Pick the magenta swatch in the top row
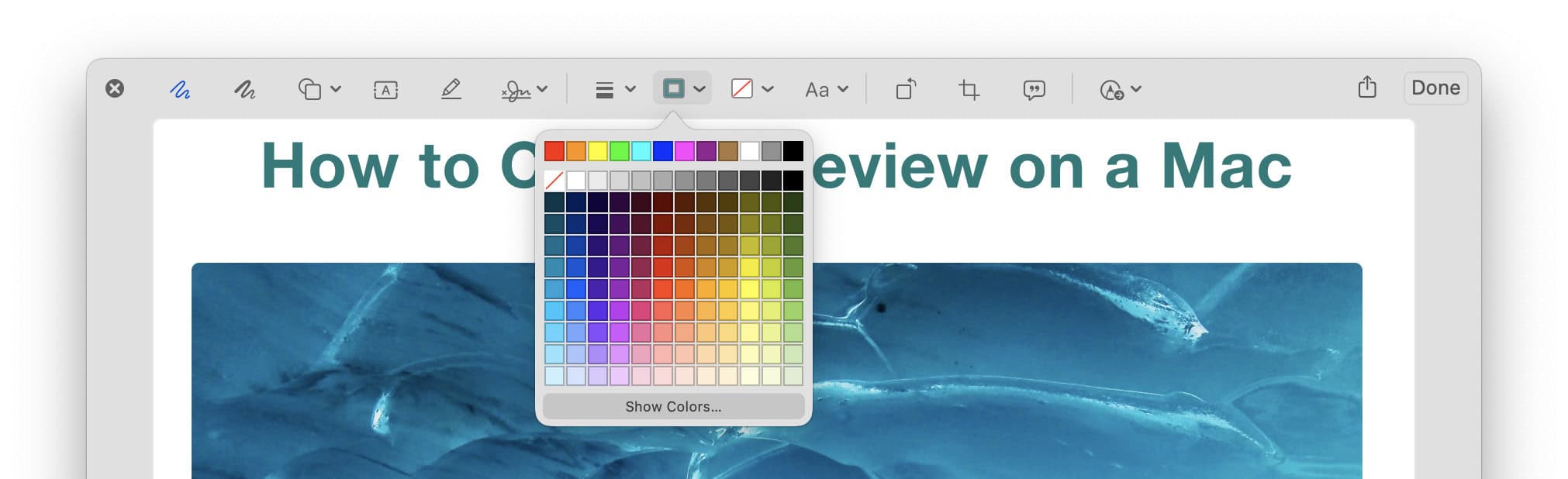Image resolution: width=1568 pixels, height=479 pixels. (685, 150)
